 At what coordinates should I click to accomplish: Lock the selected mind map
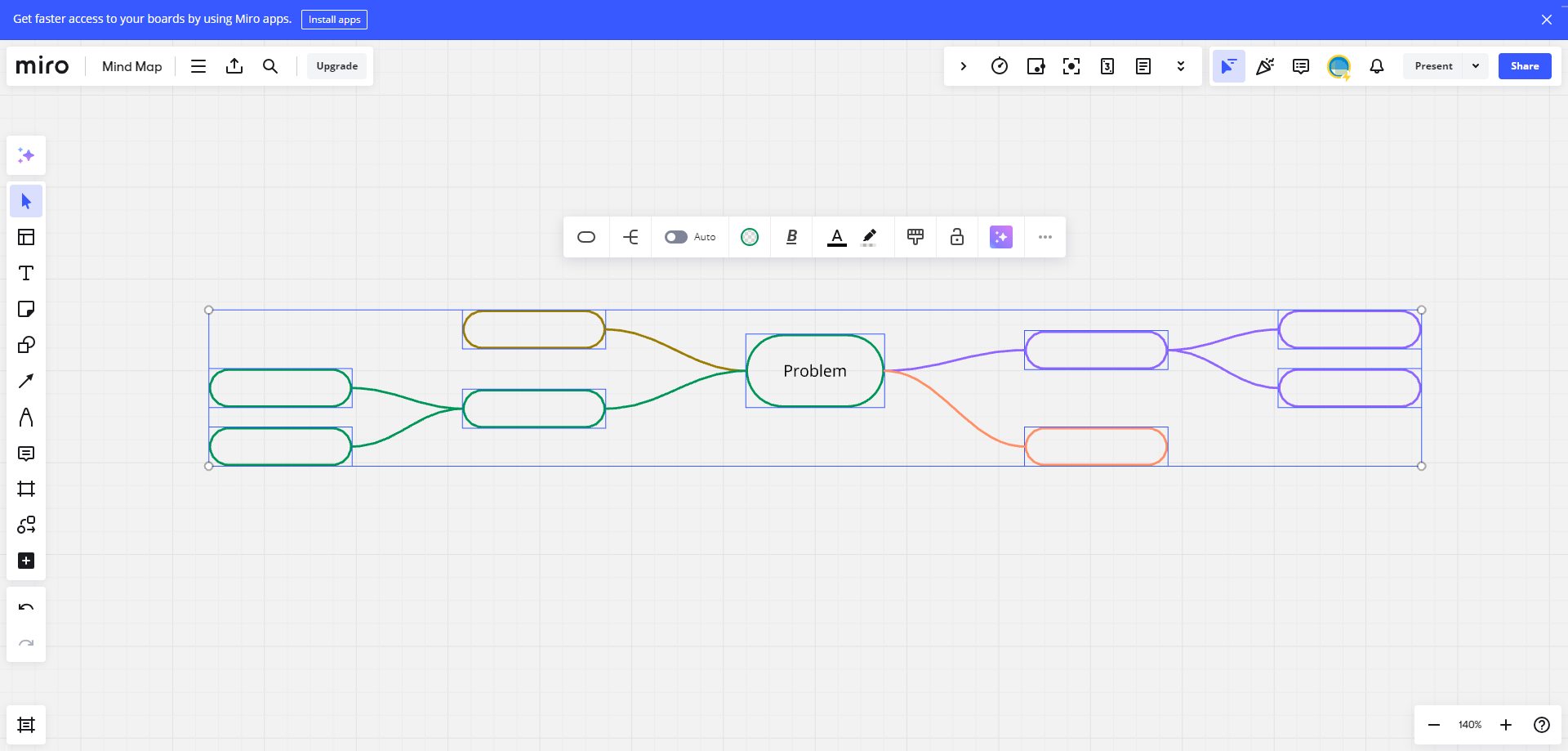(957, 237)
